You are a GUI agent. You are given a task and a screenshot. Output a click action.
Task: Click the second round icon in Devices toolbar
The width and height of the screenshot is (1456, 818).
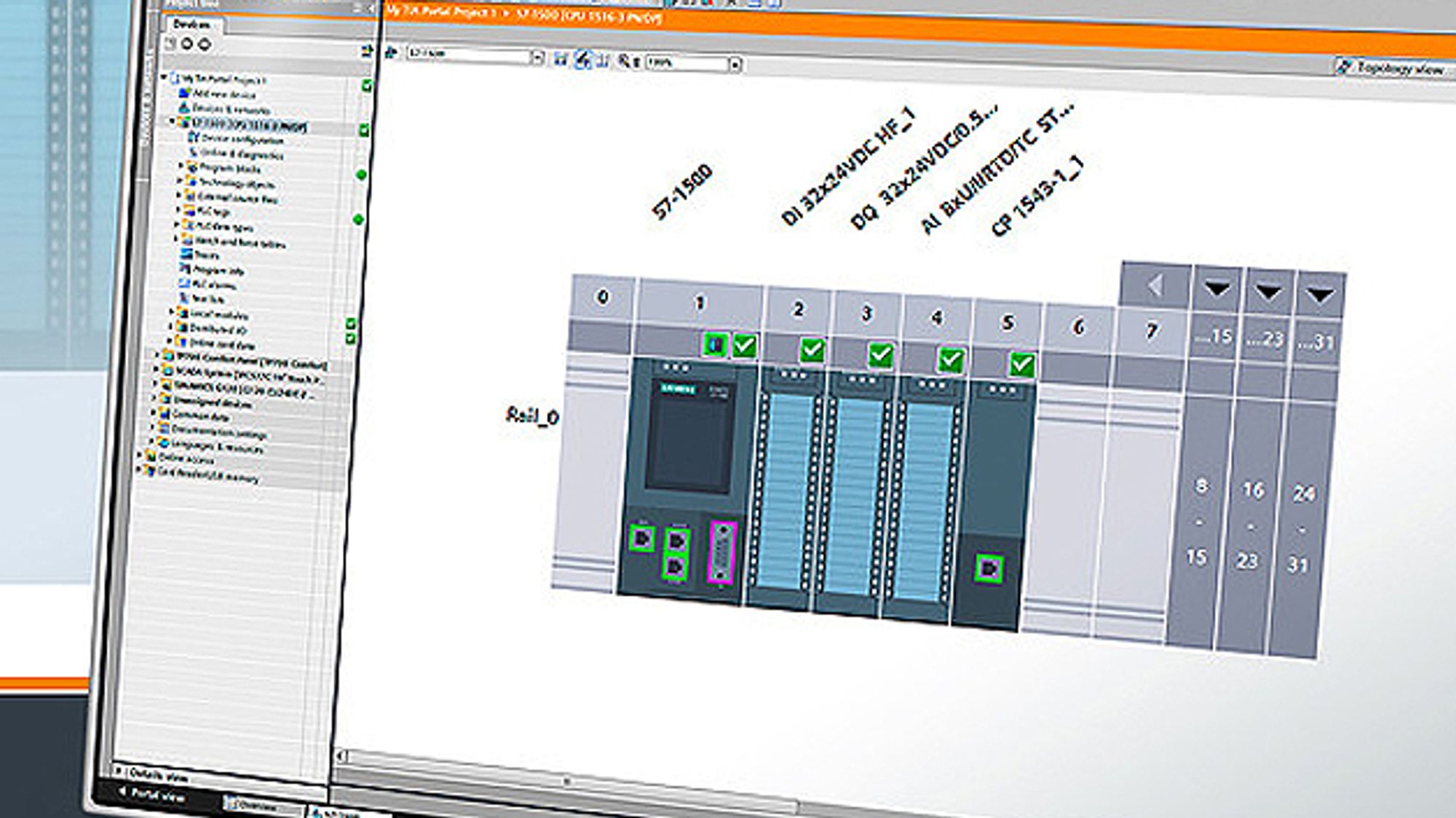coord(188,44)
